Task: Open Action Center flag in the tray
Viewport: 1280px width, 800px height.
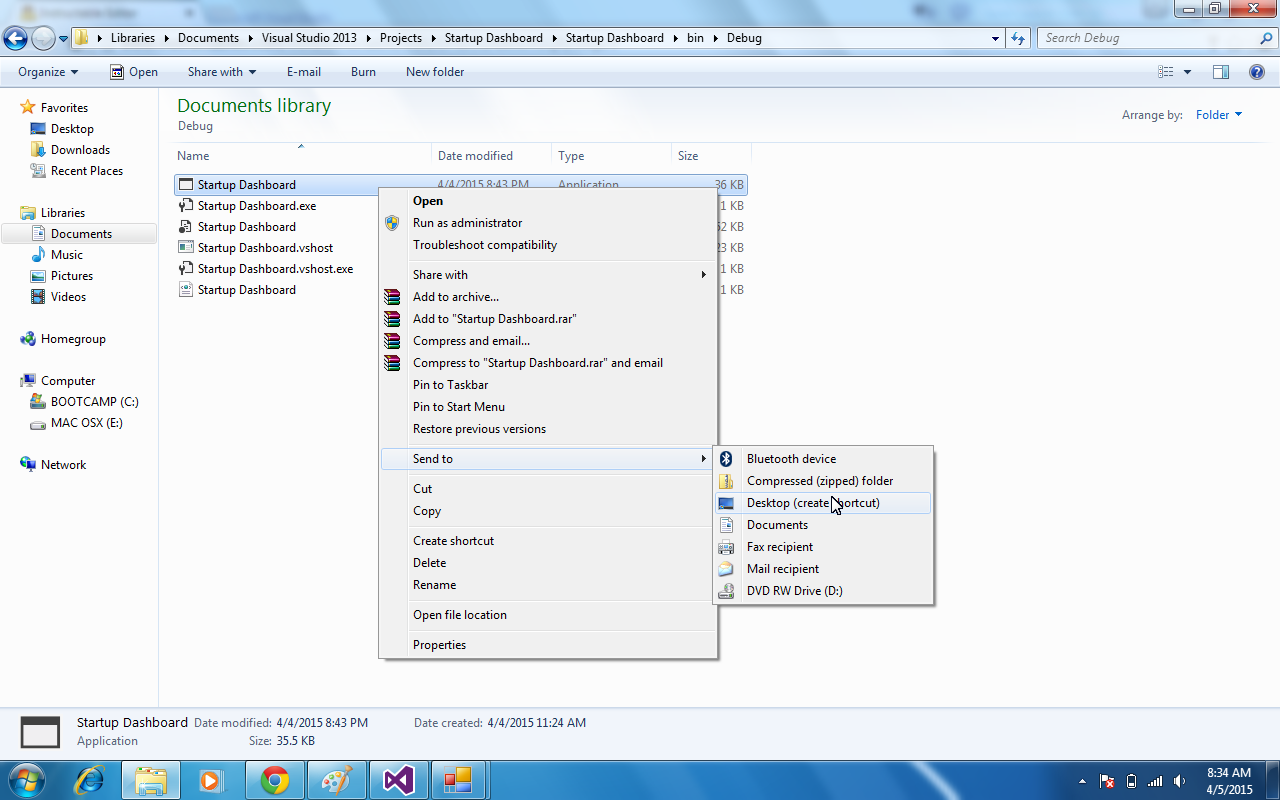Action: pos(1107,781)
